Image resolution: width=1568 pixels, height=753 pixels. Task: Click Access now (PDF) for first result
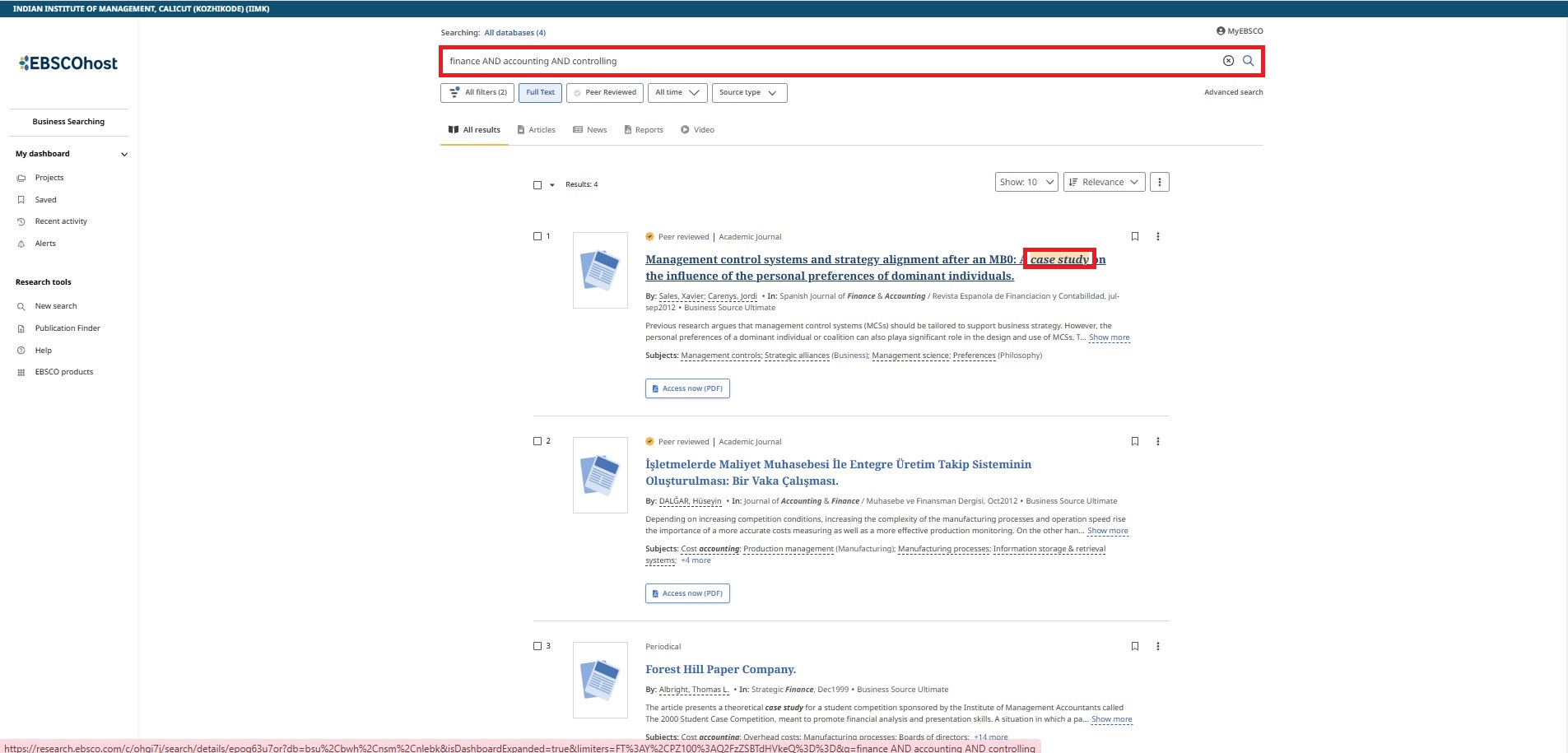click(x=687, y=388)
